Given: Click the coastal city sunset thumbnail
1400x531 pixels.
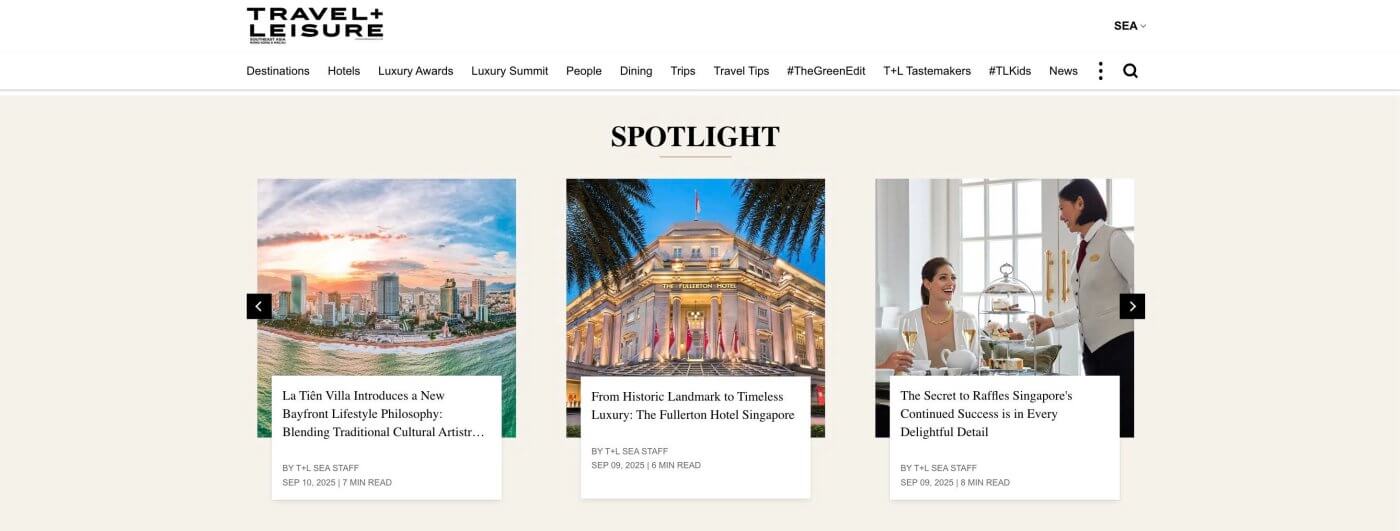Looking at the screenshot, I should pyautogui.click(x=386, y=277).
